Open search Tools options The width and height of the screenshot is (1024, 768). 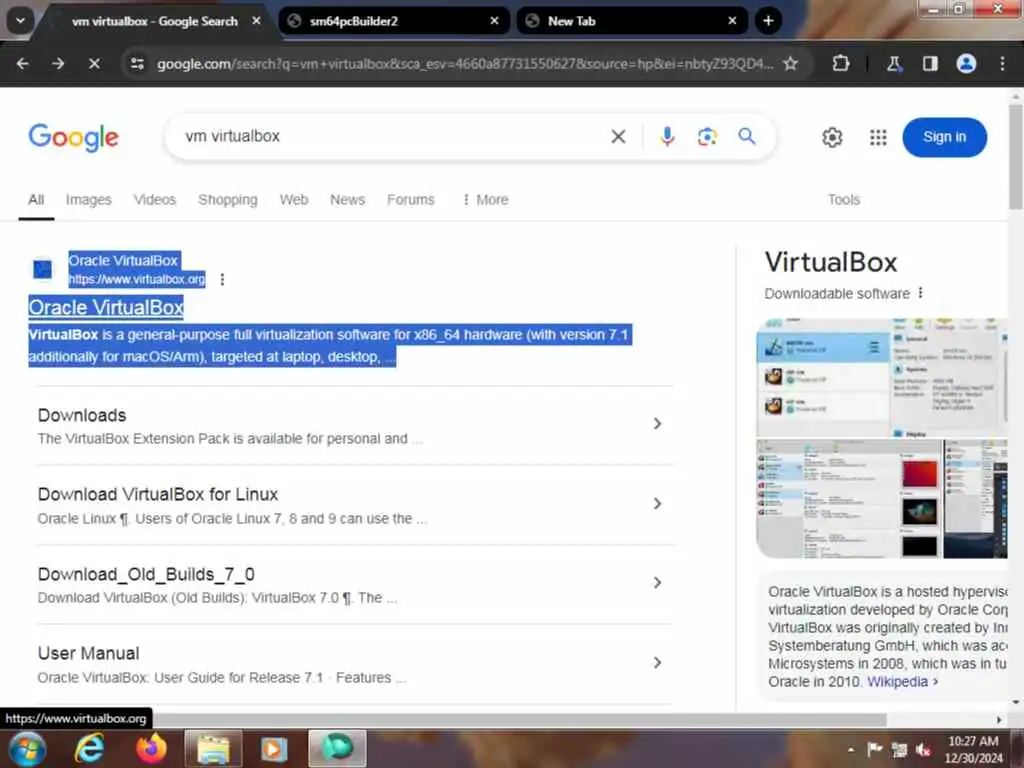(x=844, y=200)
